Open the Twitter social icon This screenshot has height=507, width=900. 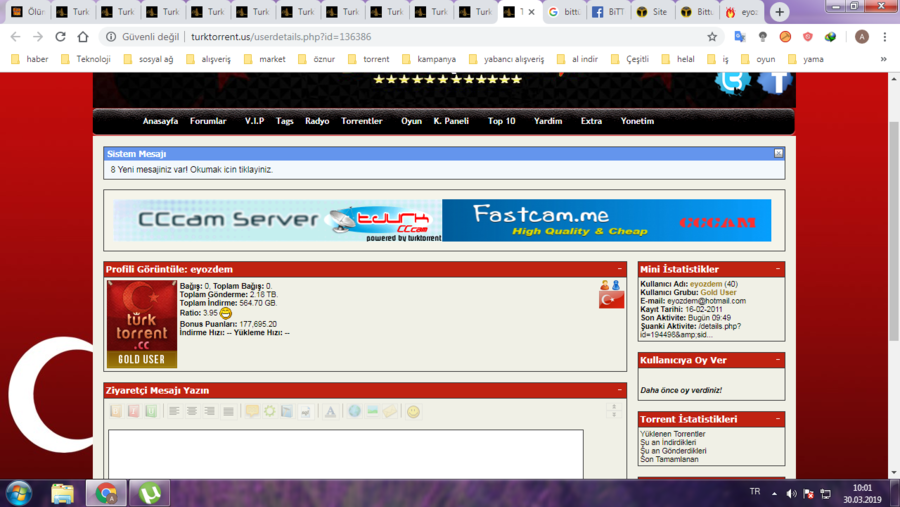pos(733,82)
